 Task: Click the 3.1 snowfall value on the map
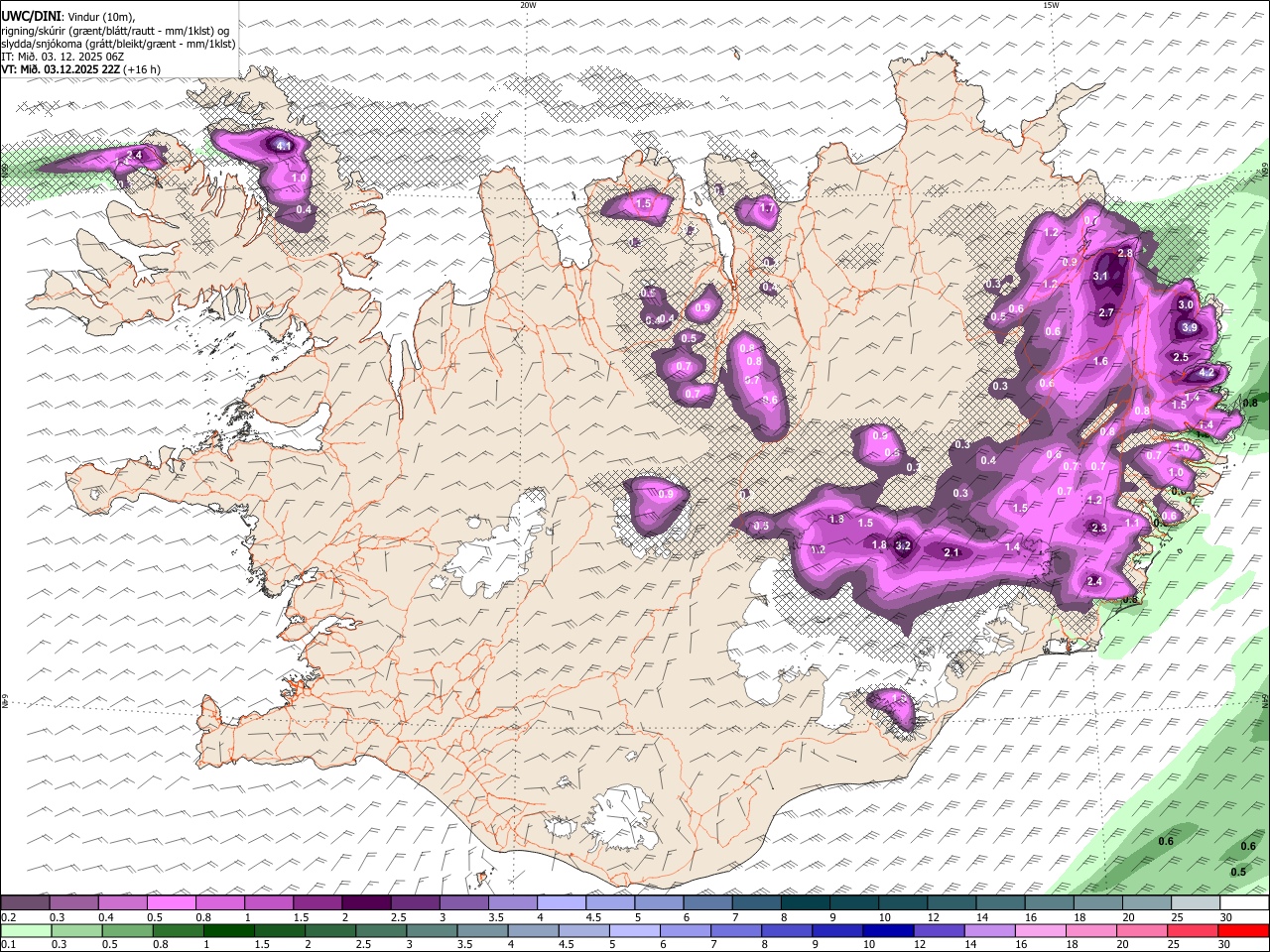(1100, 277)
